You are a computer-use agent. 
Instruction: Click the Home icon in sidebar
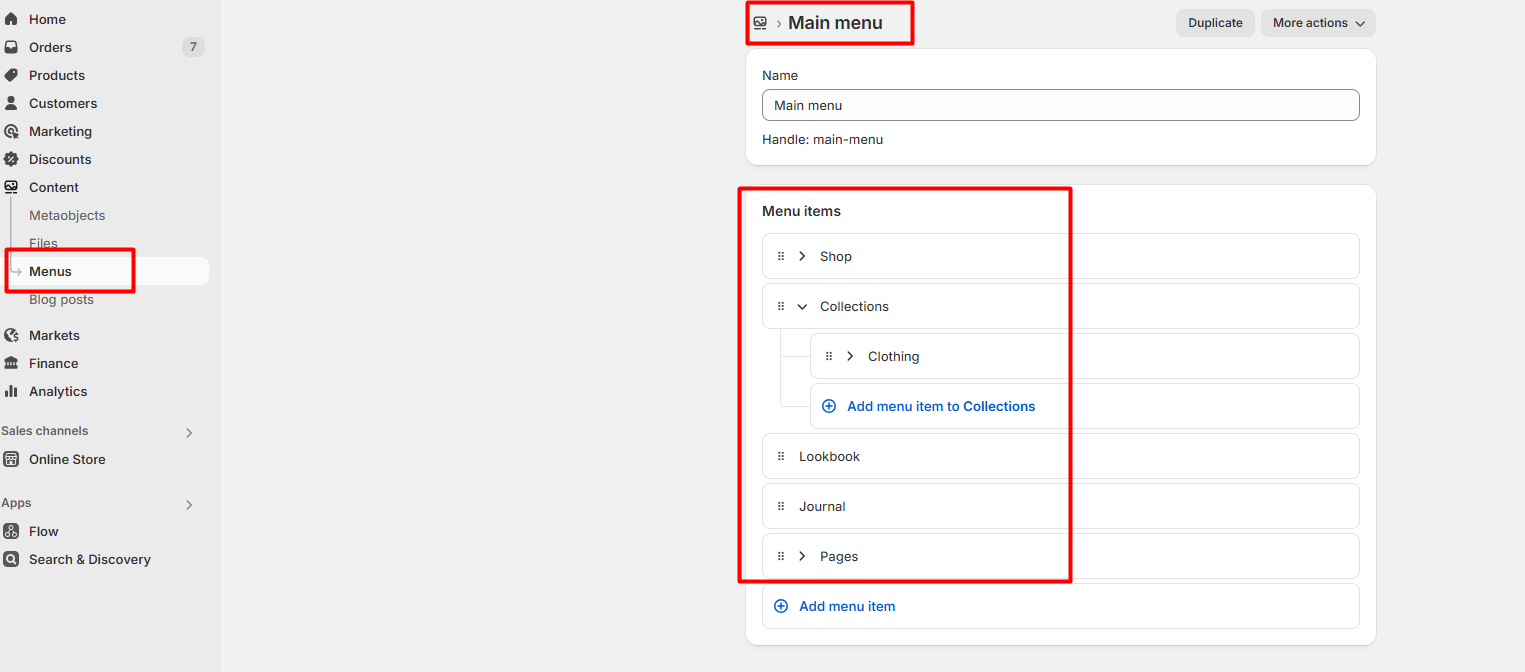click(x=11, y=19)
